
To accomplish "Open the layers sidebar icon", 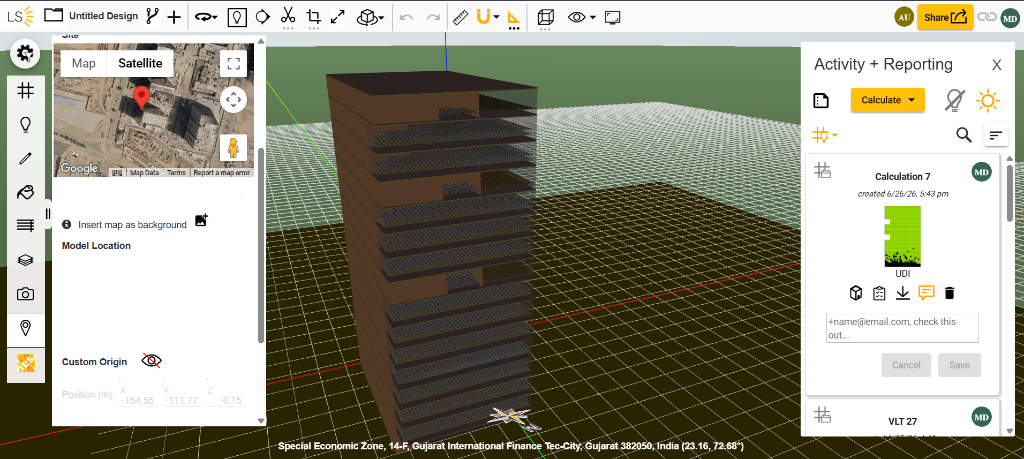I will (x=25, y=260).
